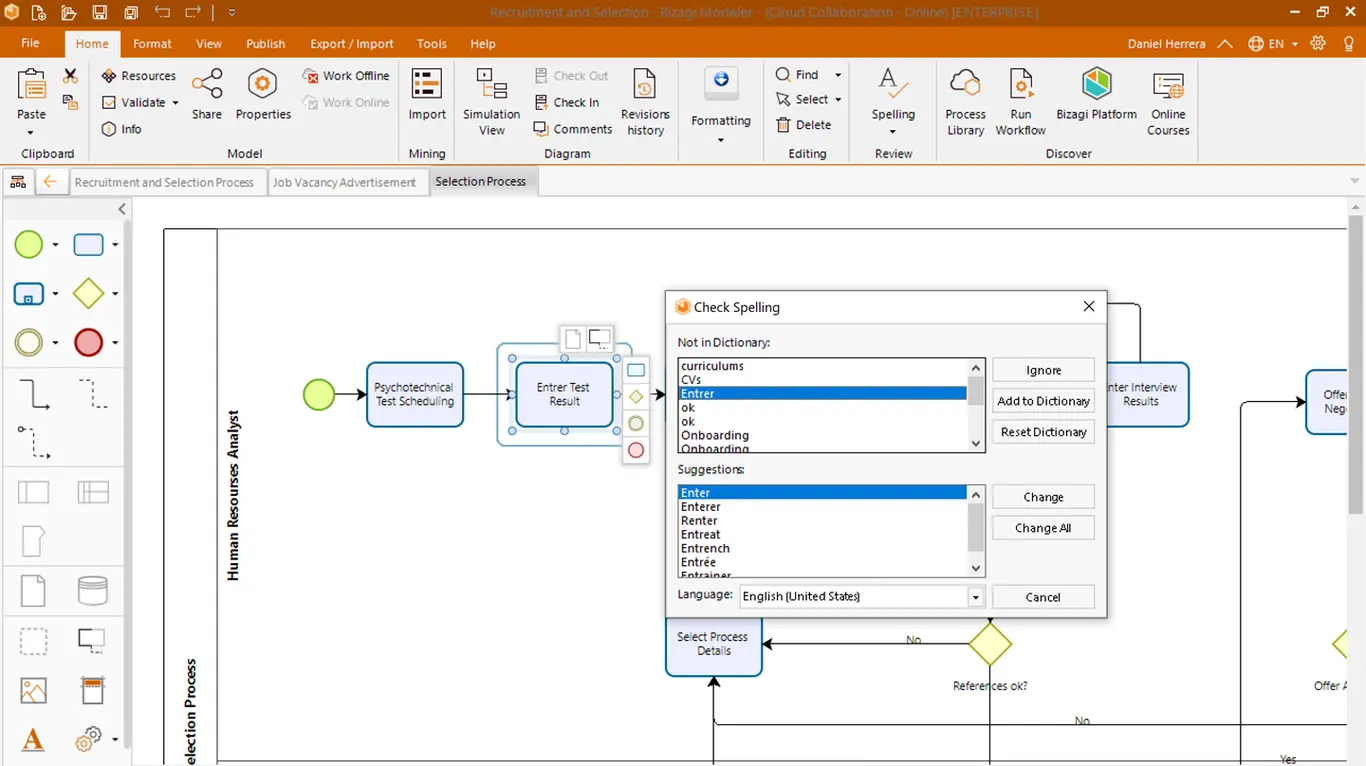
Task: Open the Share model icon
Action: 207,96
